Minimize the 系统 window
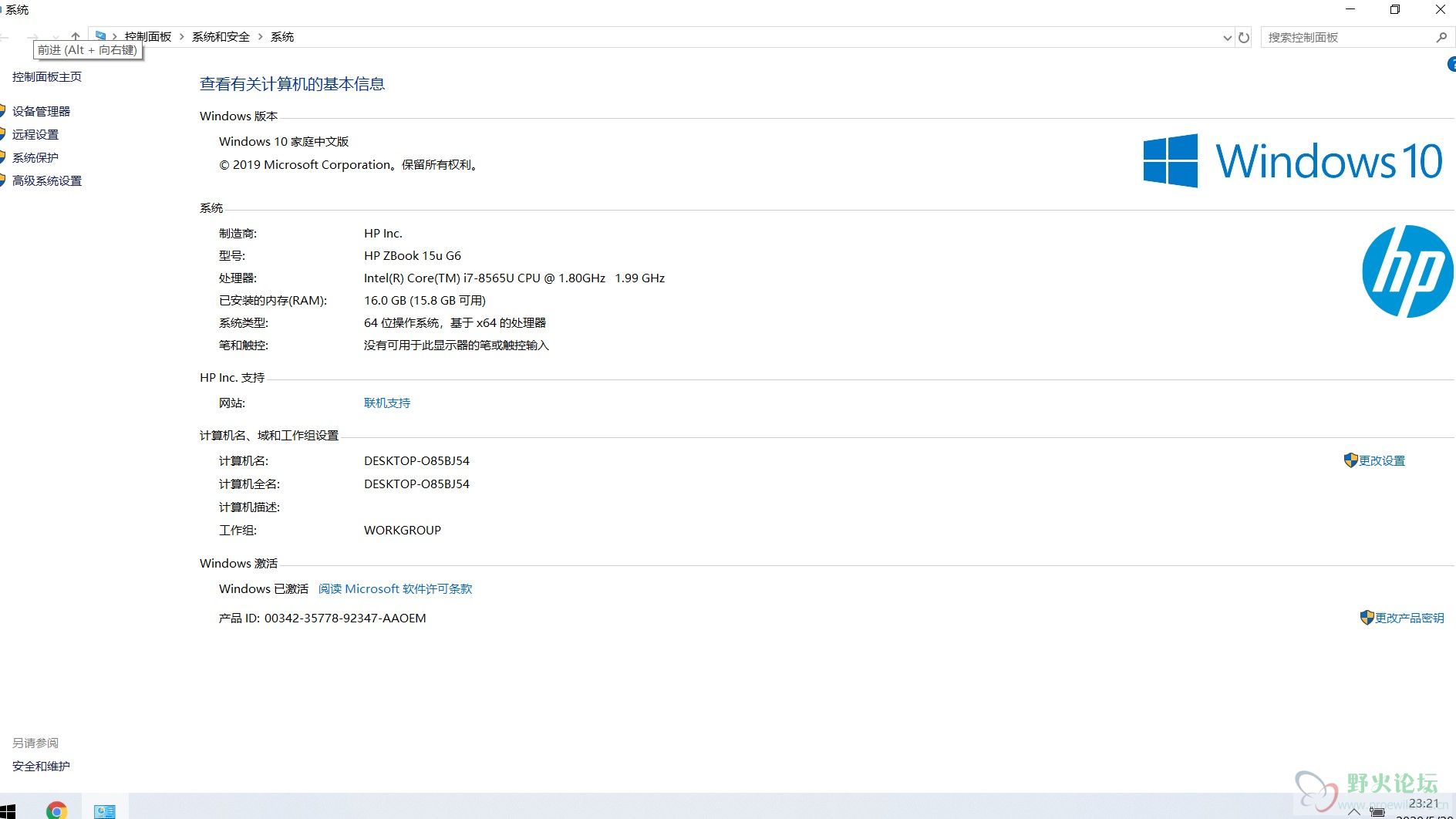This screenshot has height=819, width=1456. (1350, 9)
